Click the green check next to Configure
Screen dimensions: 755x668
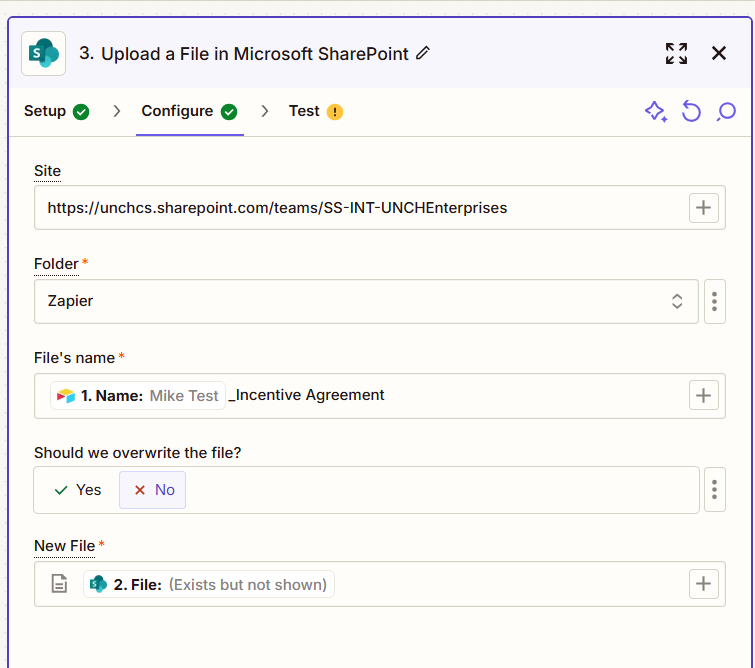(229, 112)
